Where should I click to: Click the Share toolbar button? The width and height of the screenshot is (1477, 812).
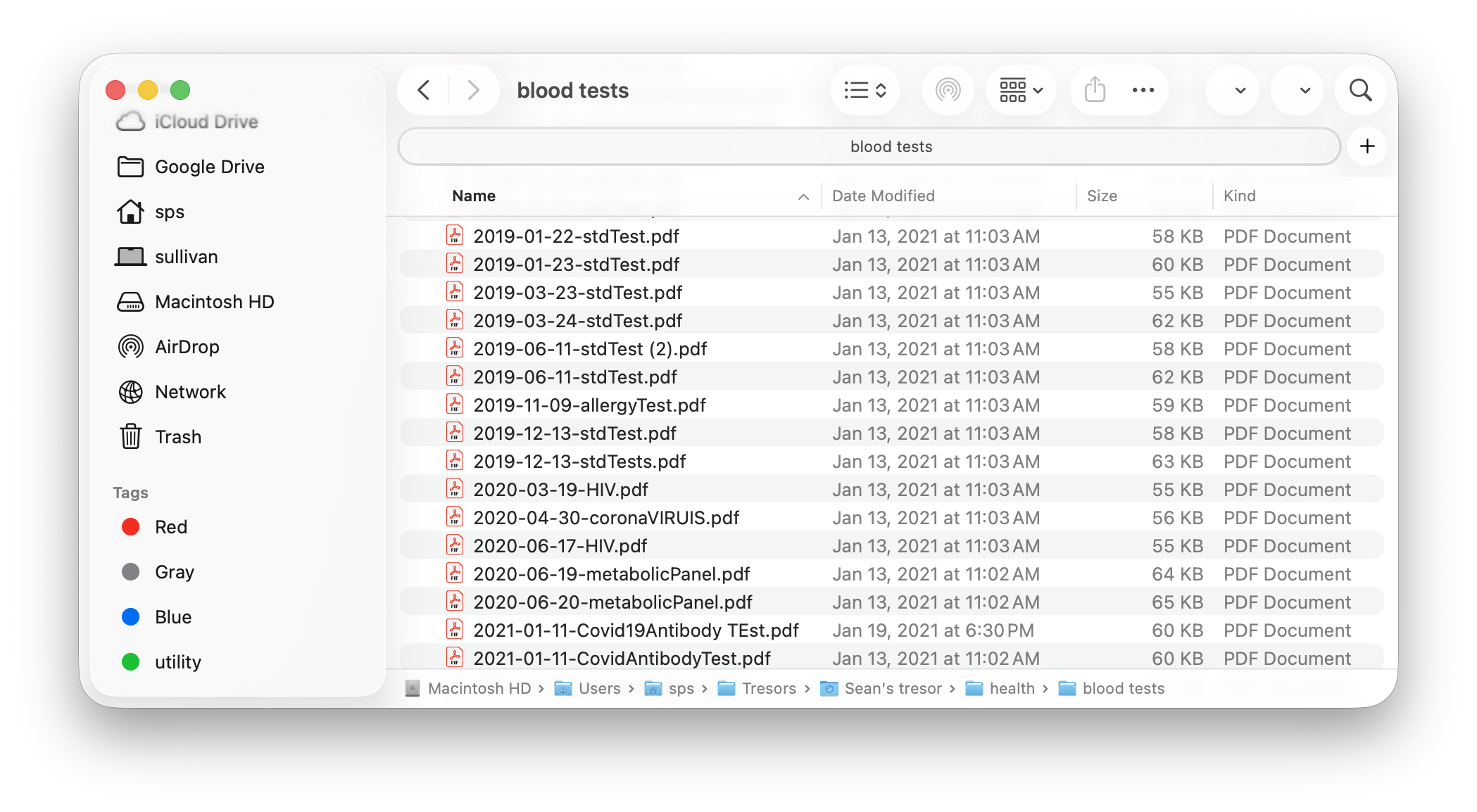1095,90
